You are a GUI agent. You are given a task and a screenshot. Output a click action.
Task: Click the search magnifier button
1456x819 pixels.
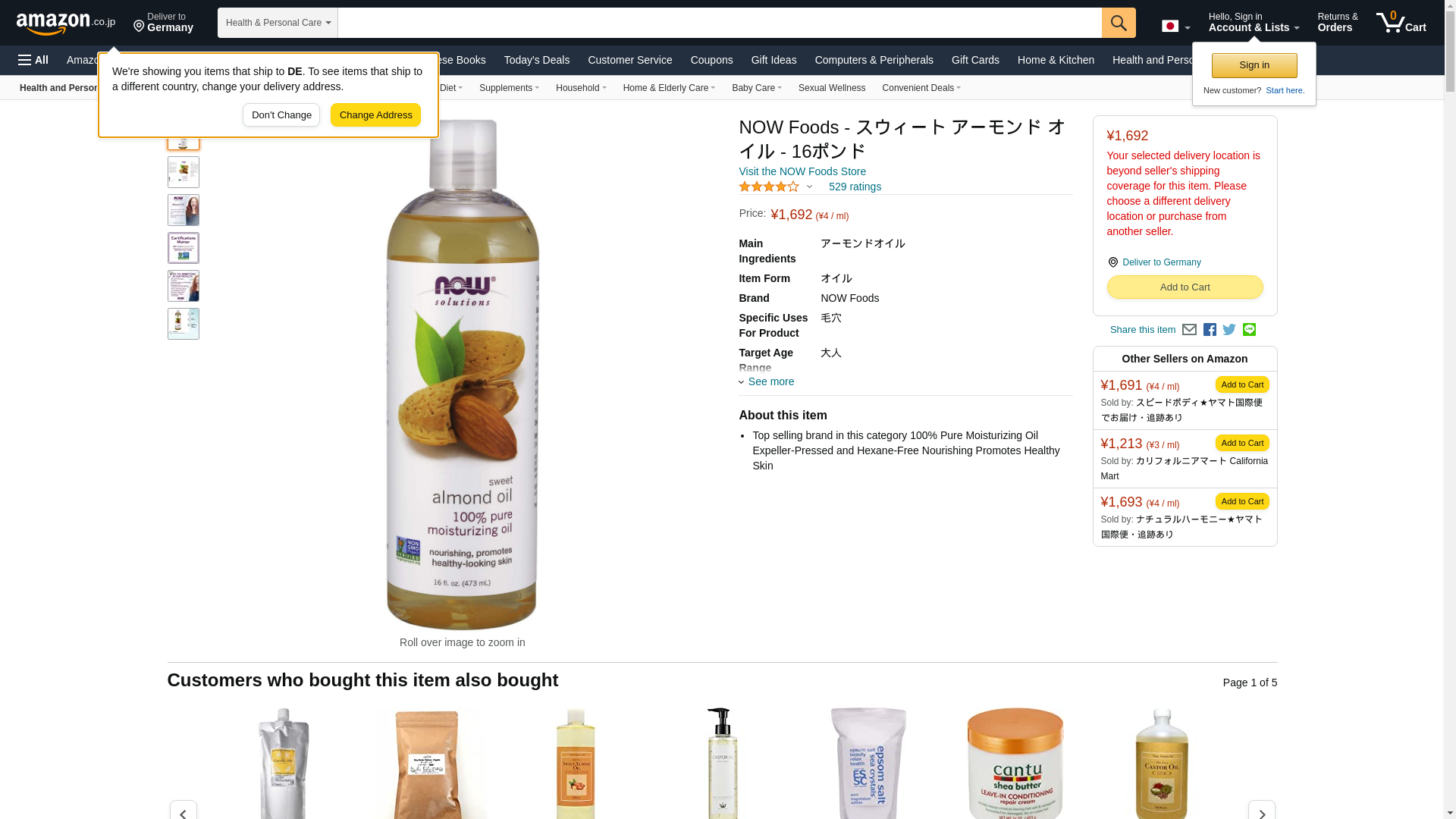point(1119,23)
